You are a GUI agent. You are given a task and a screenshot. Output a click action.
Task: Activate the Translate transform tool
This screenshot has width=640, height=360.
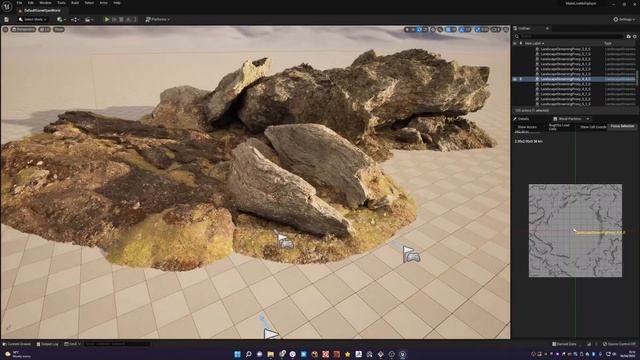pos(413,29)
